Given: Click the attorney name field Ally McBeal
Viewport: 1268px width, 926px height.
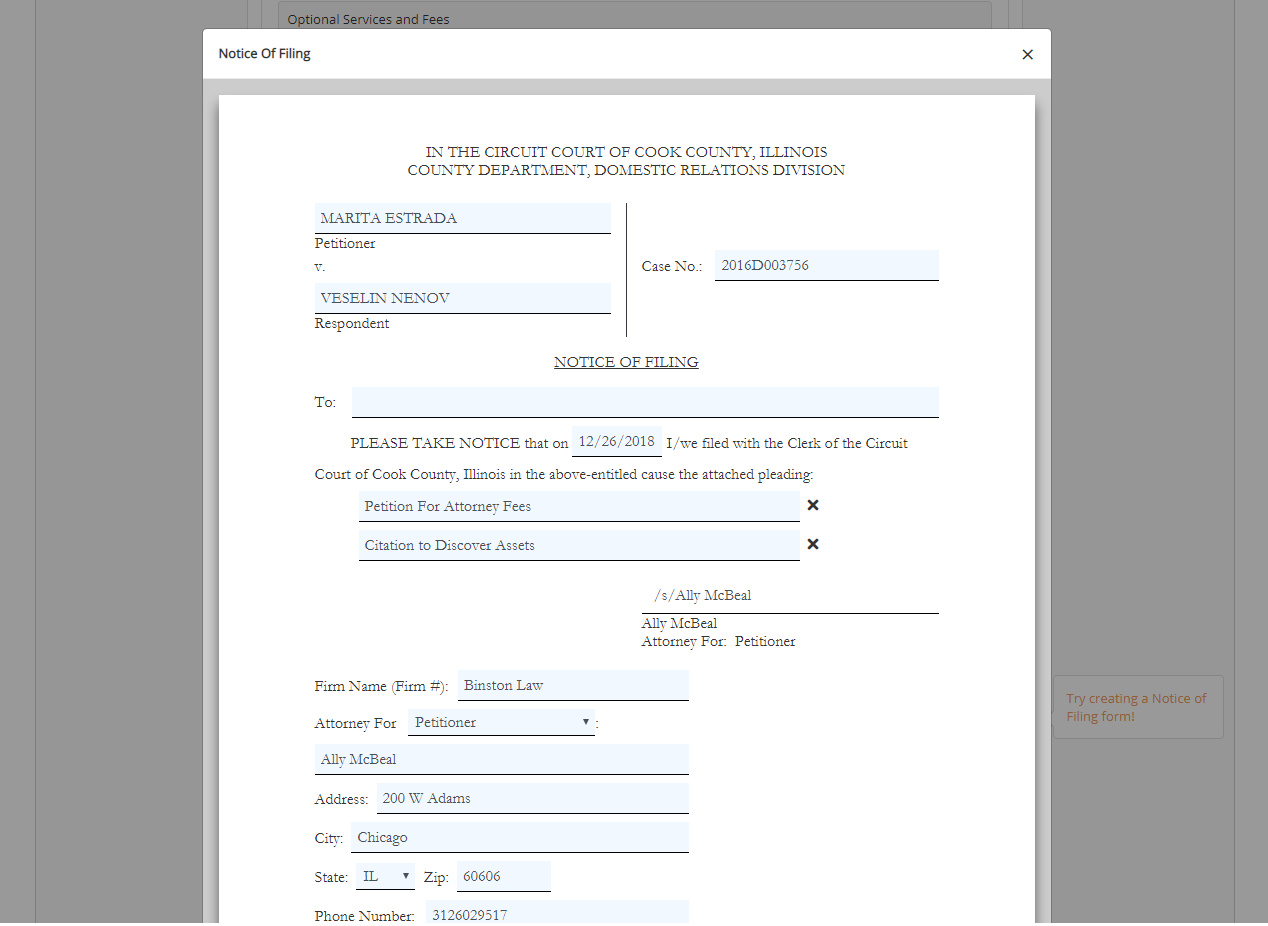Looking at the screenshot, I should 501,759.
